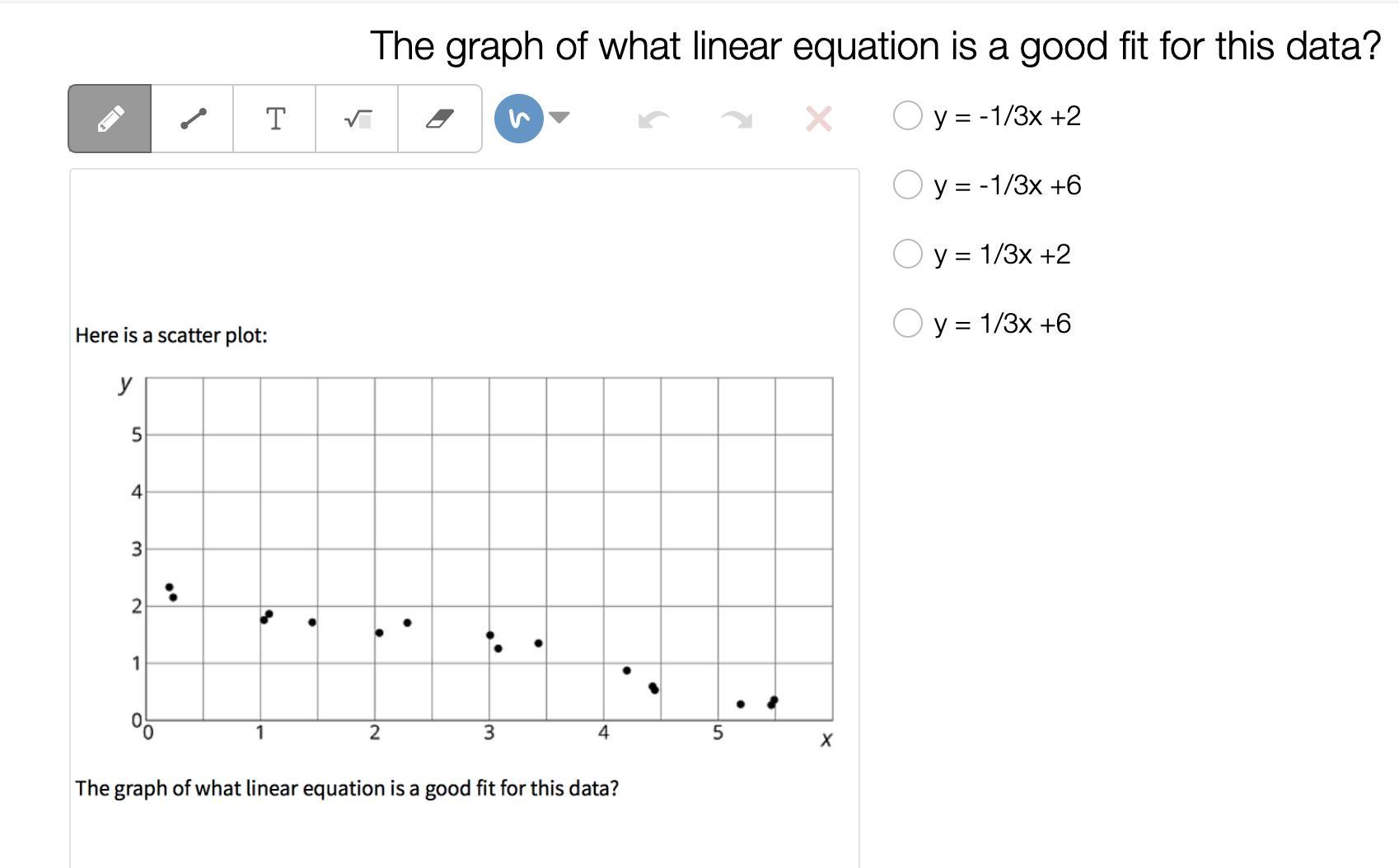Choose option y = 1/3x +6
Viewport: 1399px width, 868px height.
(x=907, y=323)
